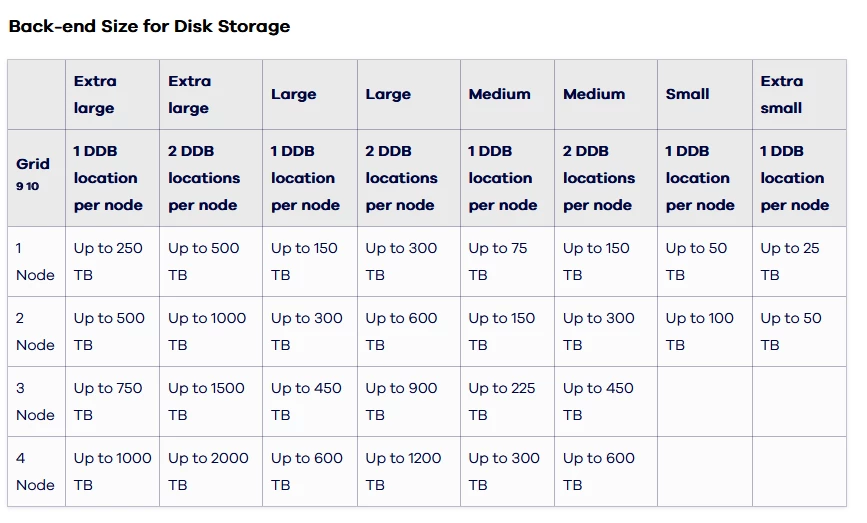Click the 'Up to 750 TB' cell
The image size is (867, 523).
point(112,401)
